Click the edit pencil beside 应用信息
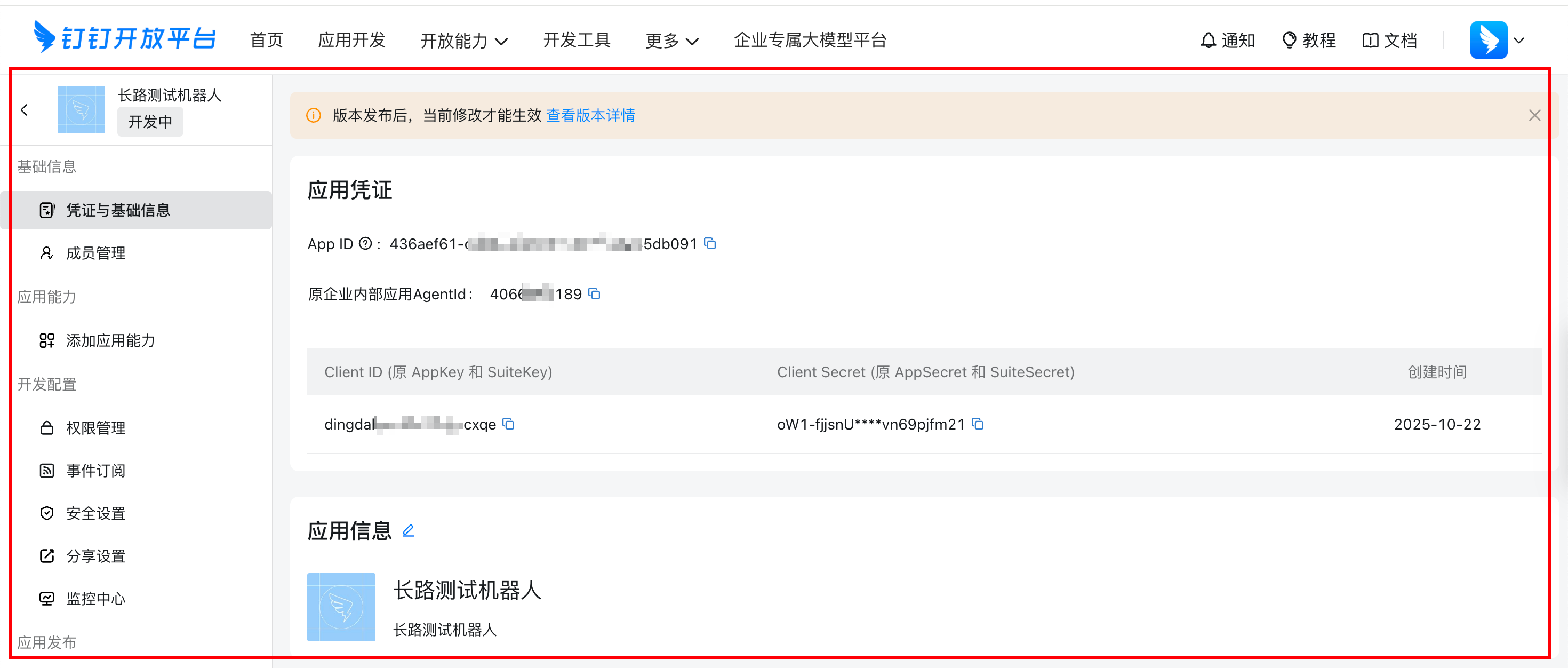The width and height of the screenshot is (1568, 668). click(409, 530)
